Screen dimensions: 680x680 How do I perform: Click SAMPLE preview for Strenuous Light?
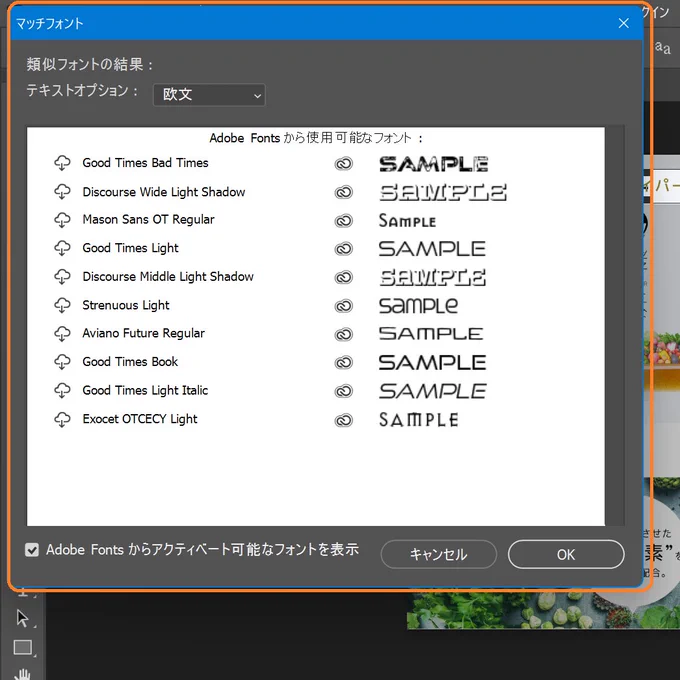(418, 306)
